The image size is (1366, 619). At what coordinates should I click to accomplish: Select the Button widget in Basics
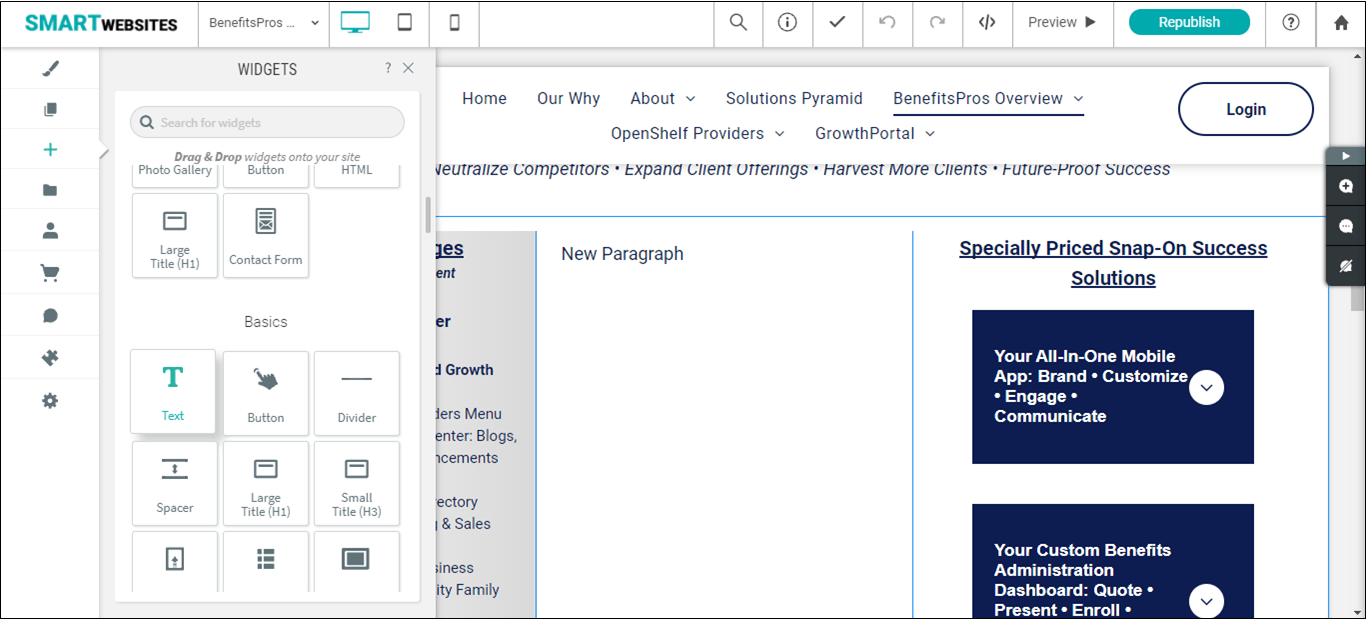click(266, 393)
